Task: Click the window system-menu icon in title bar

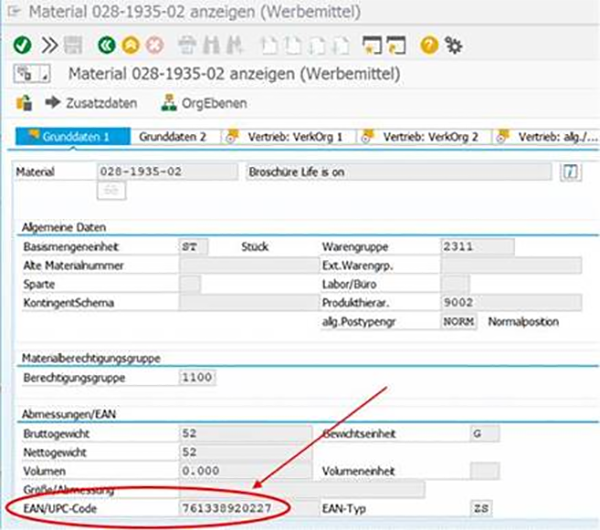Action: point(14,11)
